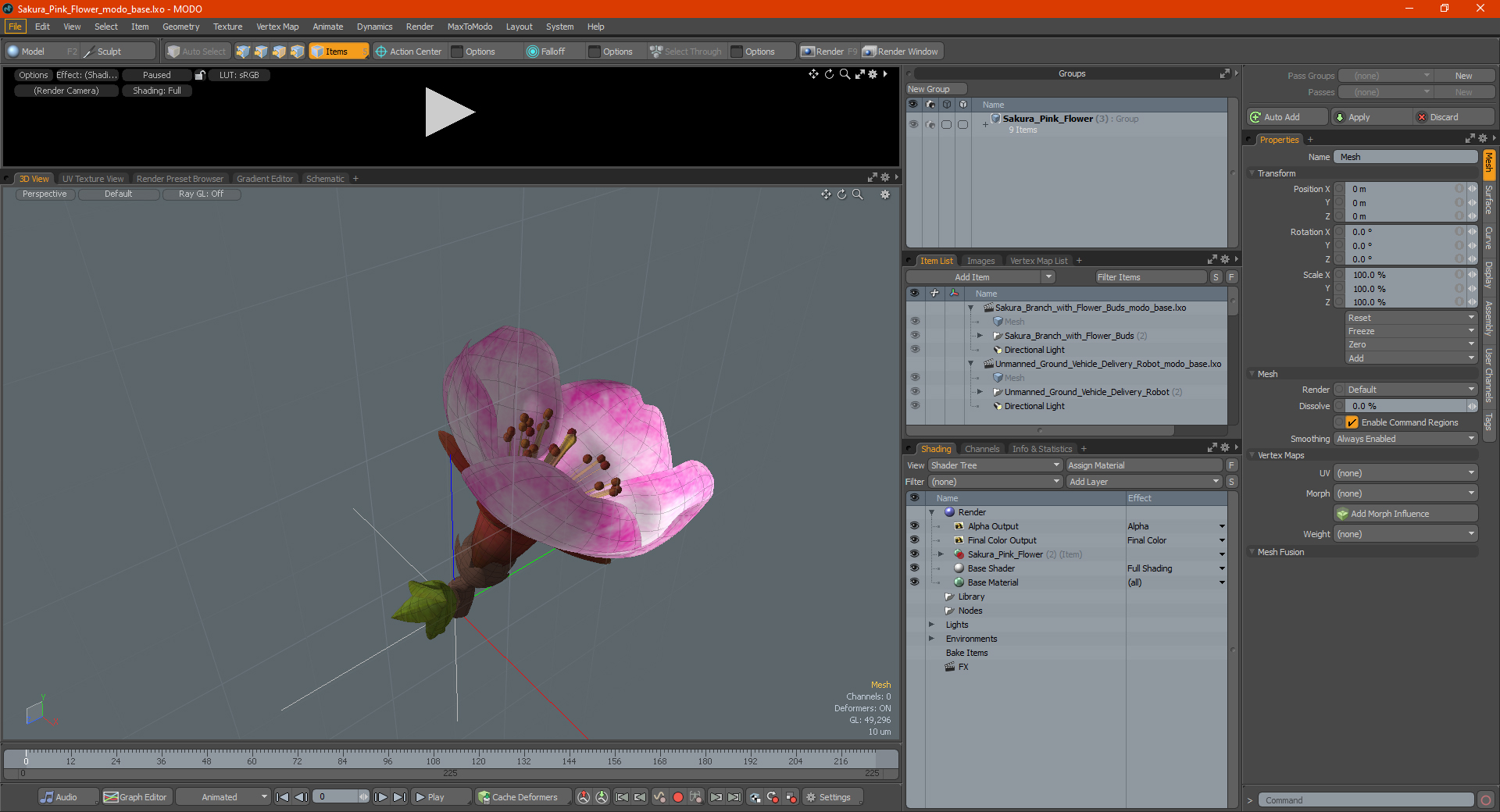The height and width of the screenshot is (812, 1500).
Task: Toggle visibility of Unmanned_Ground_Vehicle_Delivery_Robot item
Action: click(x=915, y=392)
